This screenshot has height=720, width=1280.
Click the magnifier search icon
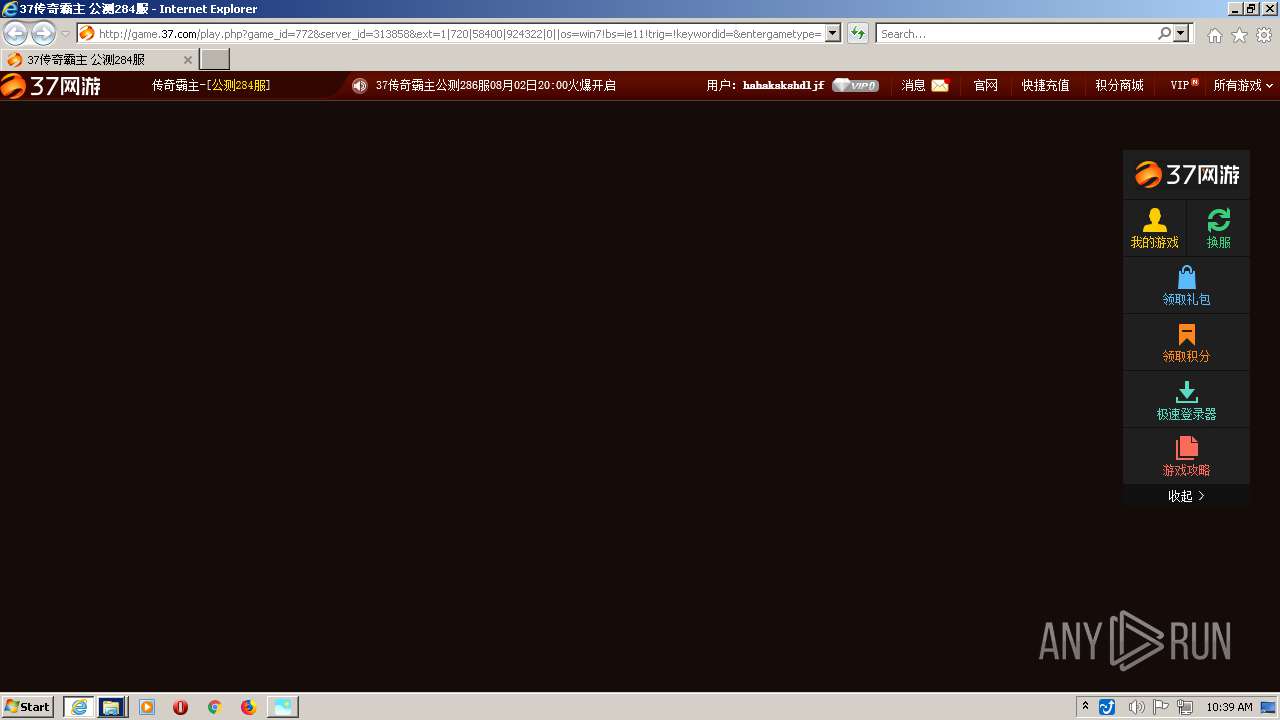pyautogui.click(x=1164, y=34)
